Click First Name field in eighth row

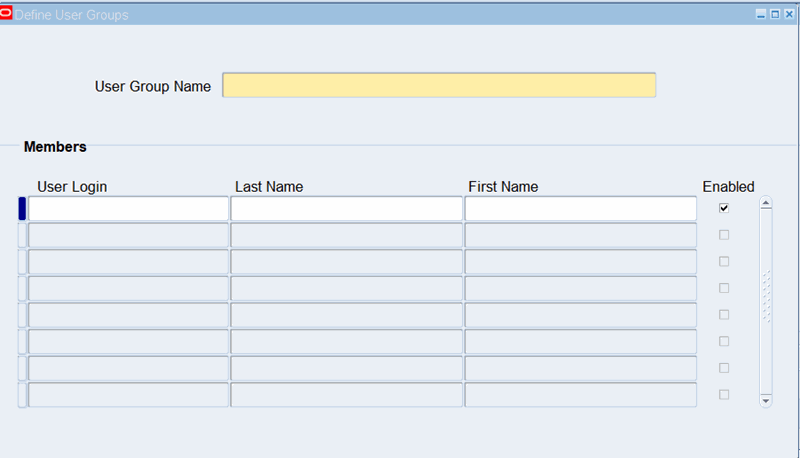click(581, 395)
